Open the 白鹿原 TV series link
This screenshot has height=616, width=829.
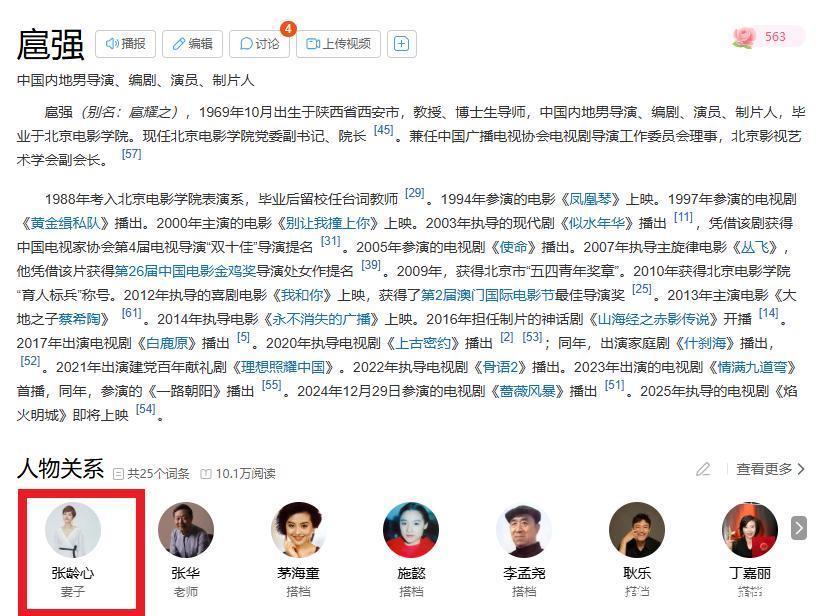coord(167,343)
